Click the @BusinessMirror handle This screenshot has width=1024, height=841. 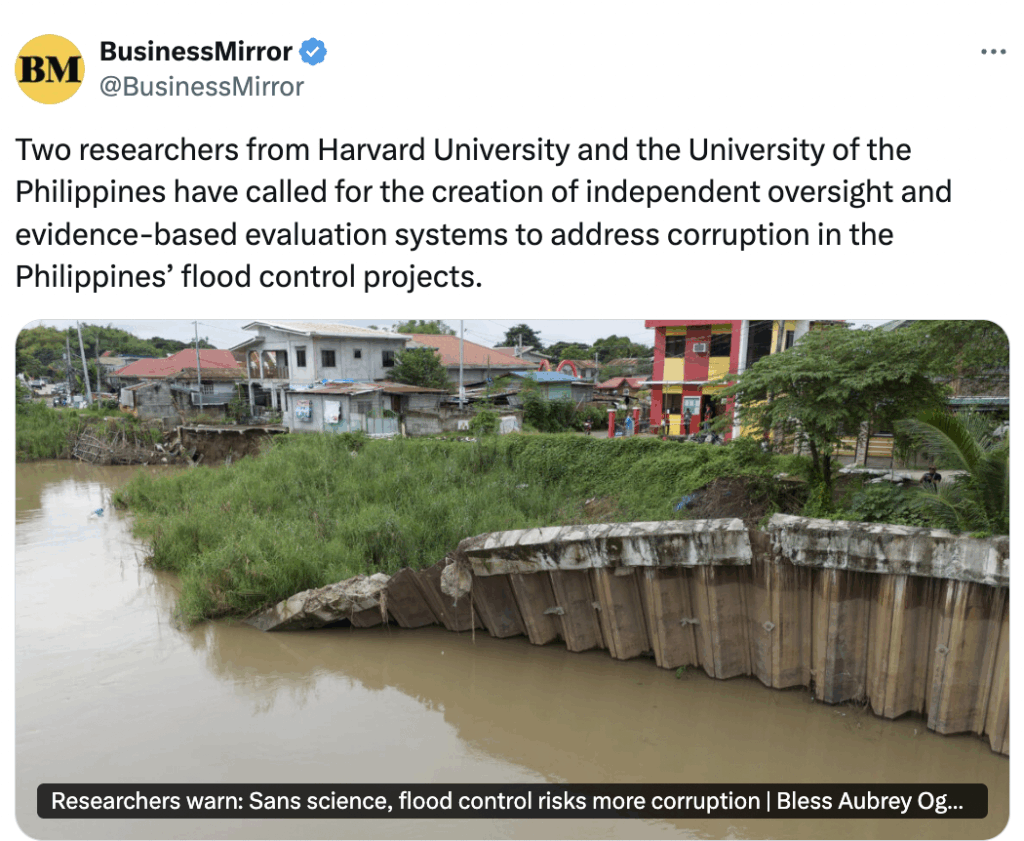[201, 87]
